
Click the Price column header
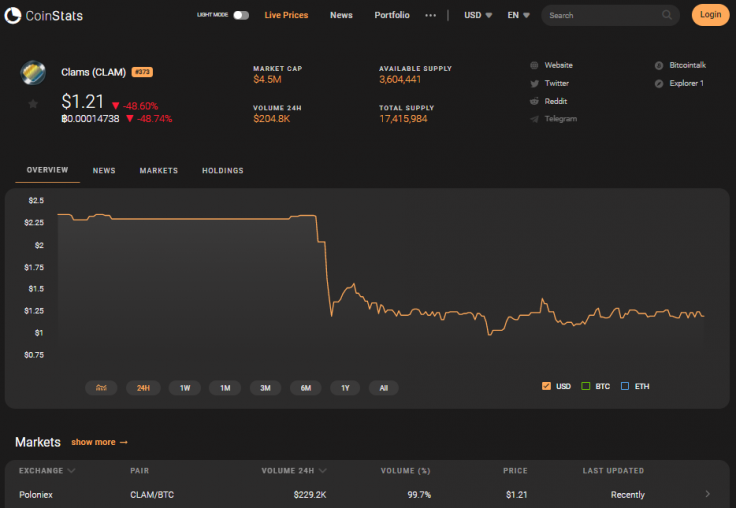515,470
